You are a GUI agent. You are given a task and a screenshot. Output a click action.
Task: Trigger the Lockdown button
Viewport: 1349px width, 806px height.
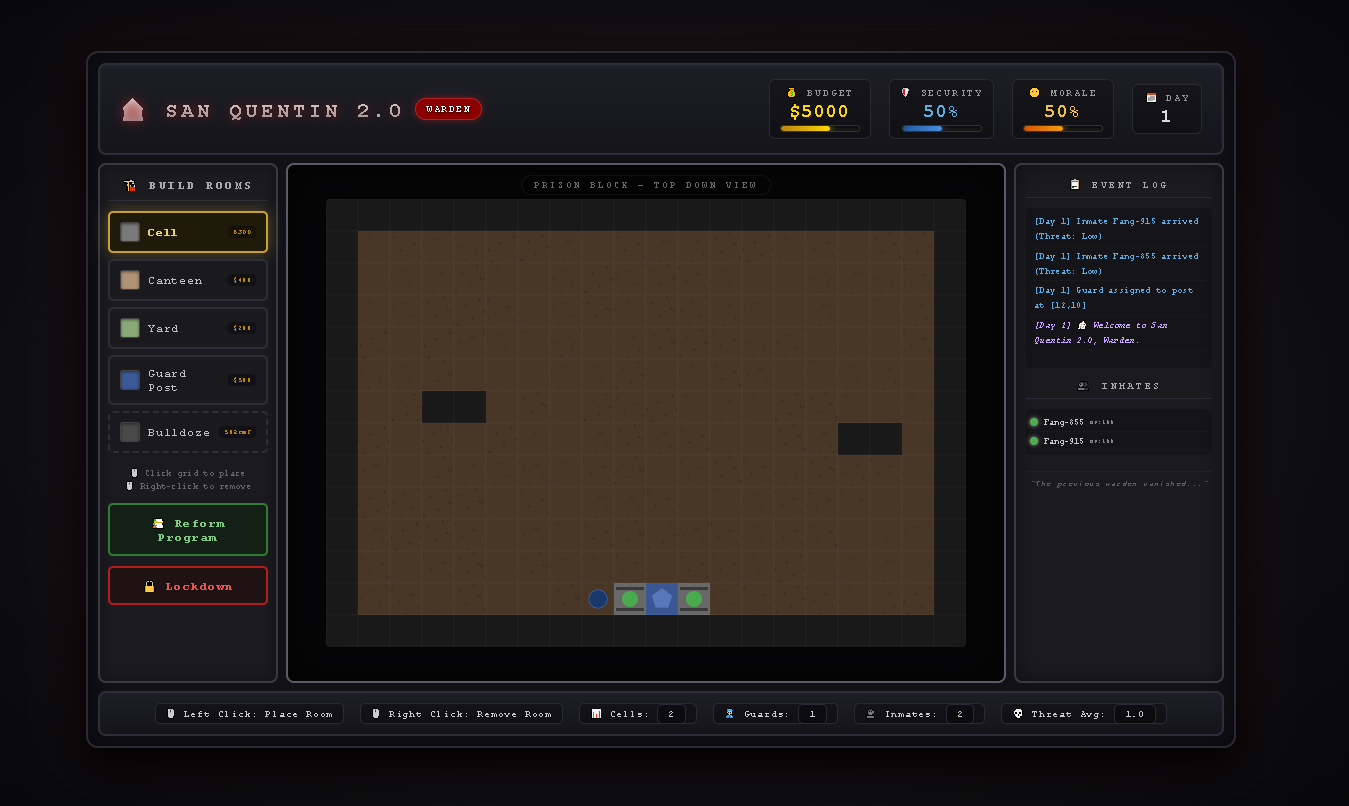click(x=188, y=586)
